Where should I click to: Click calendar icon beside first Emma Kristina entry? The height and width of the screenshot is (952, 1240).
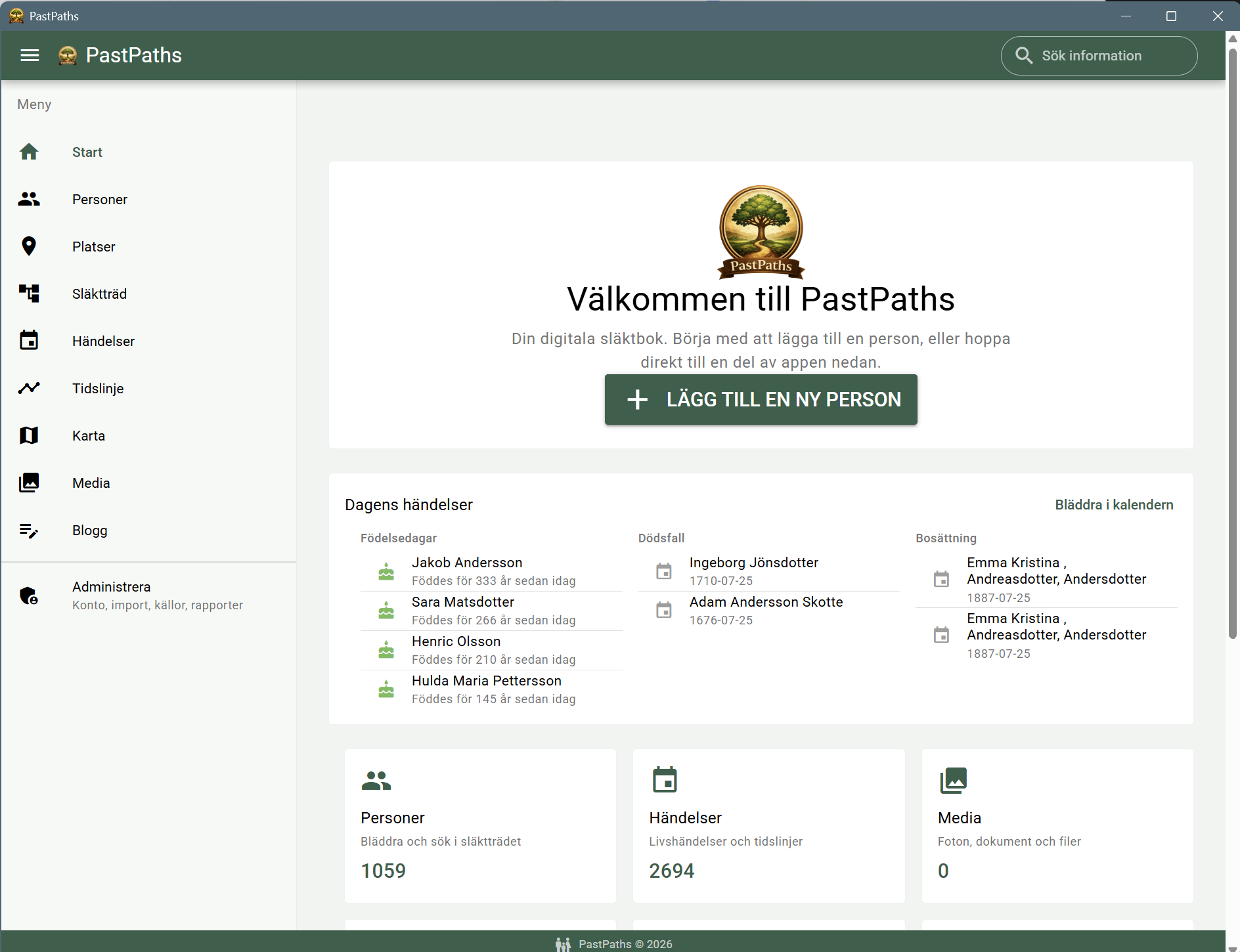point(941,580)
